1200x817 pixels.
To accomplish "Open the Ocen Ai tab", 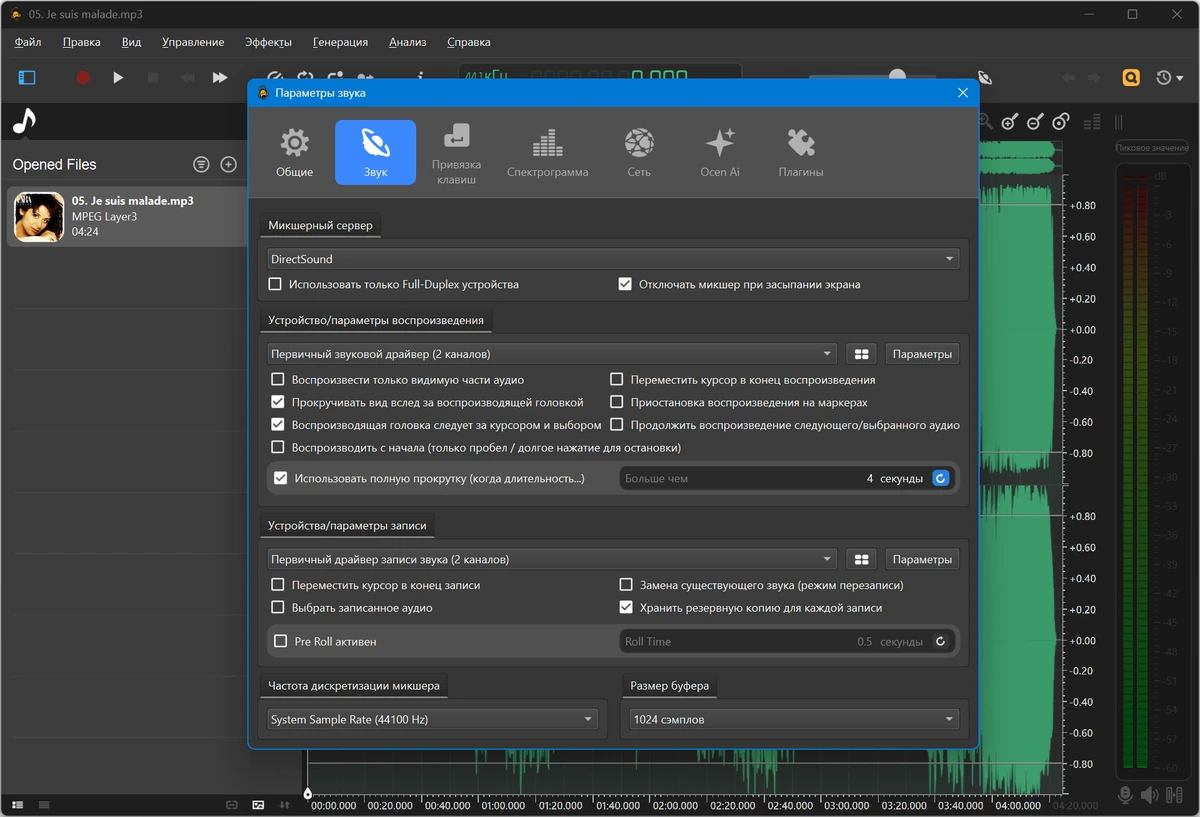I will pyautogui.click(x=720, y=153).
